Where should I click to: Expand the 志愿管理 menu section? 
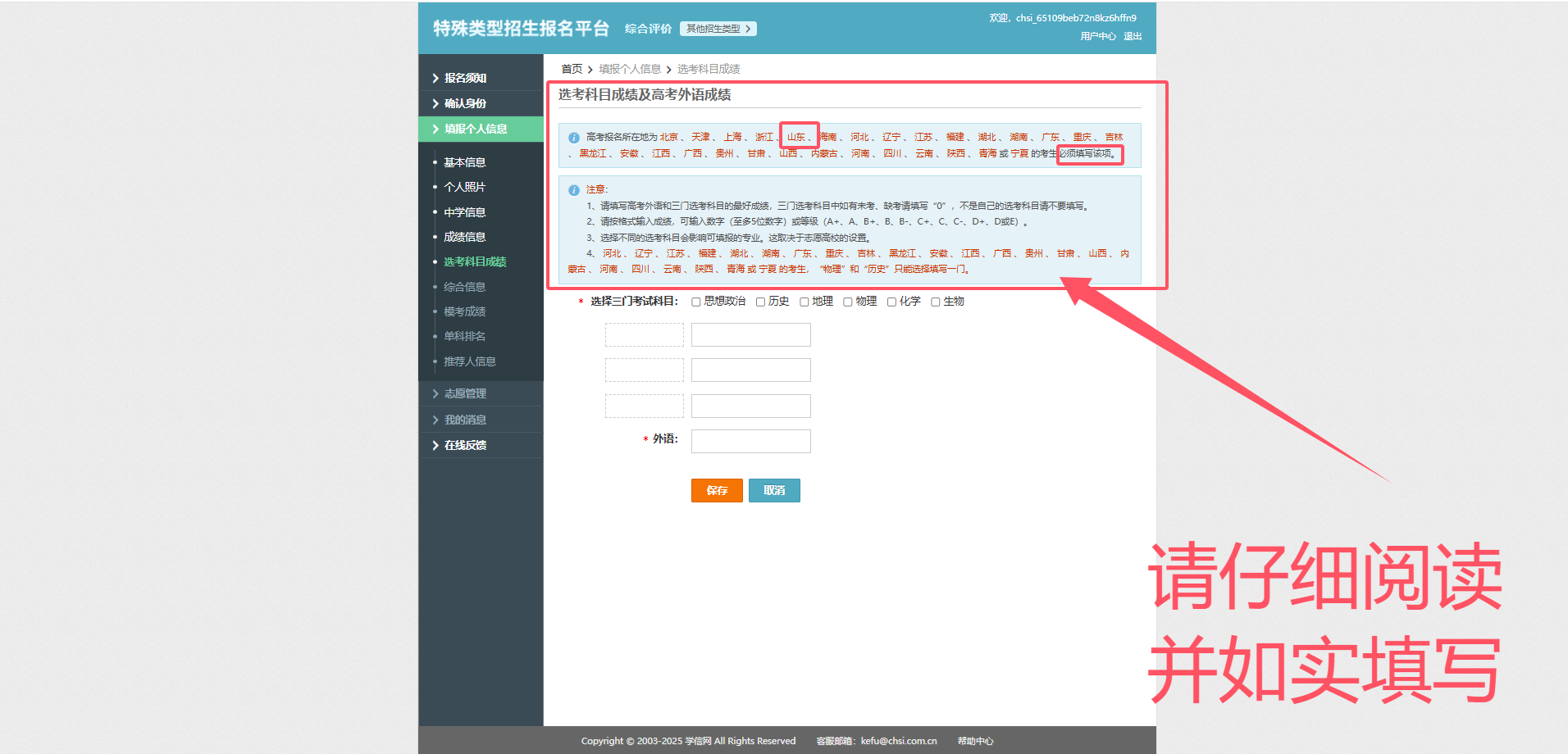click(x=465, y=394)
